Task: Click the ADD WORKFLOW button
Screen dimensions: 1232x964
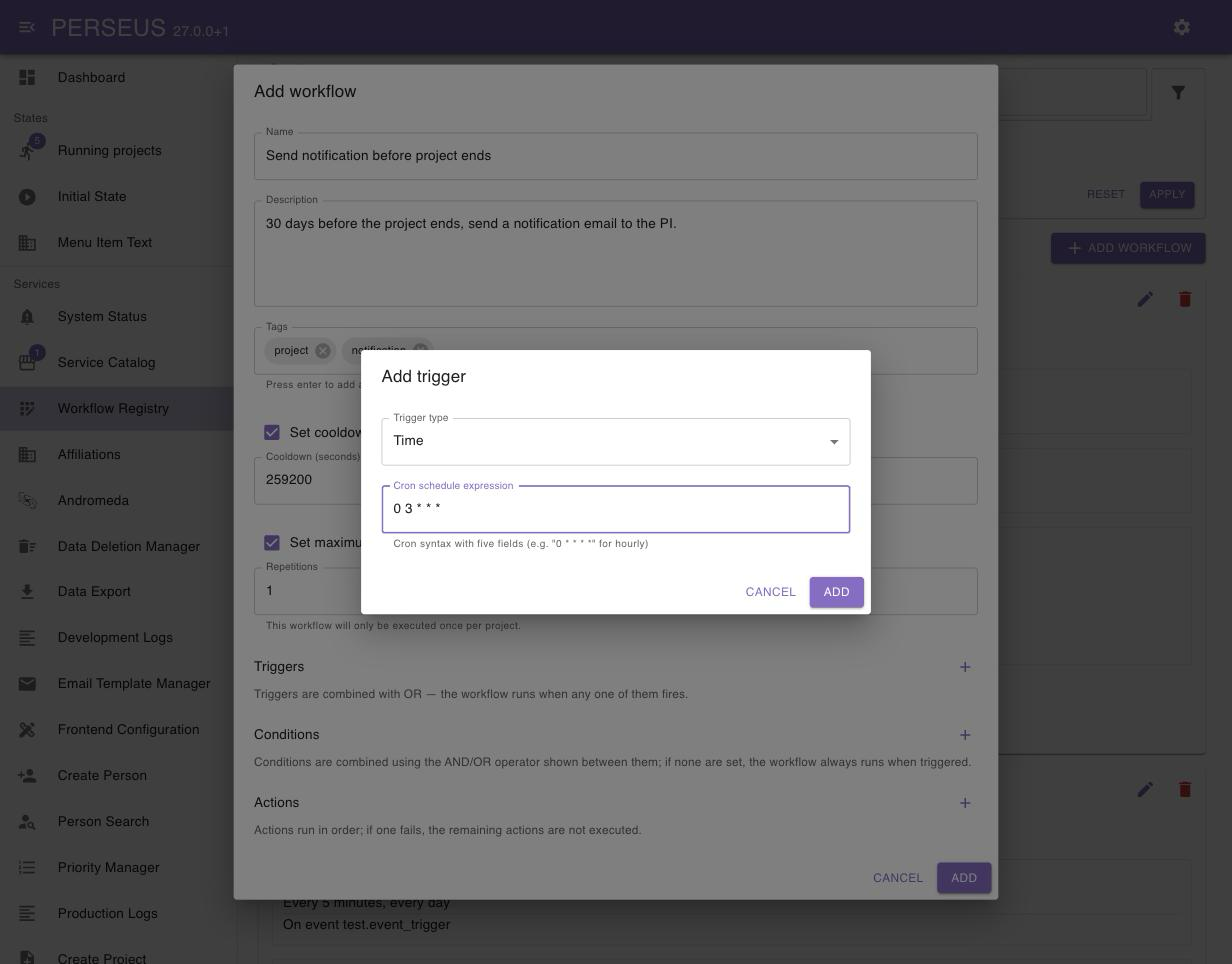Action: tap(1128, 248)
